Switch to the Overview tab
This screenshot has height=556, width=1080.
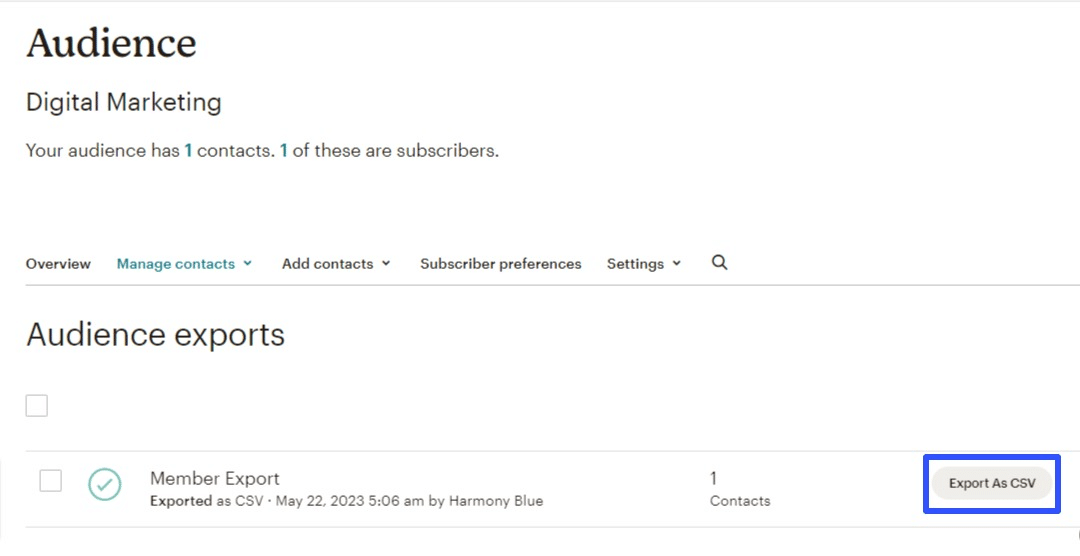point(58,264)
